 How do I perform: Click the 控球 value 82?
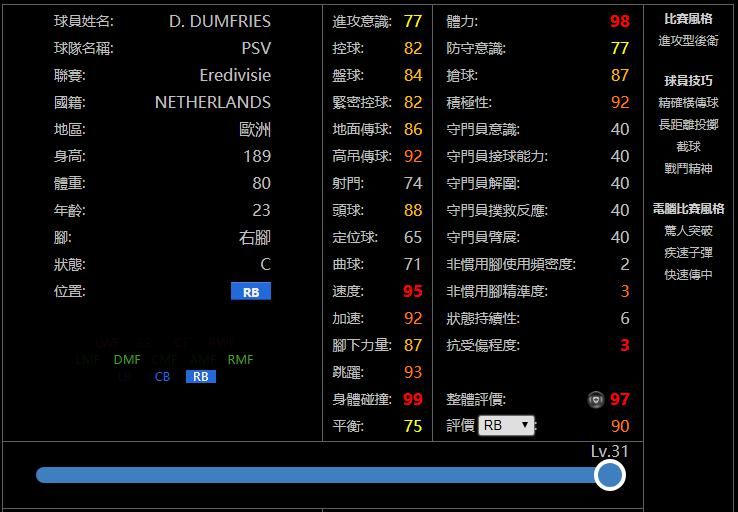(413, 48)
